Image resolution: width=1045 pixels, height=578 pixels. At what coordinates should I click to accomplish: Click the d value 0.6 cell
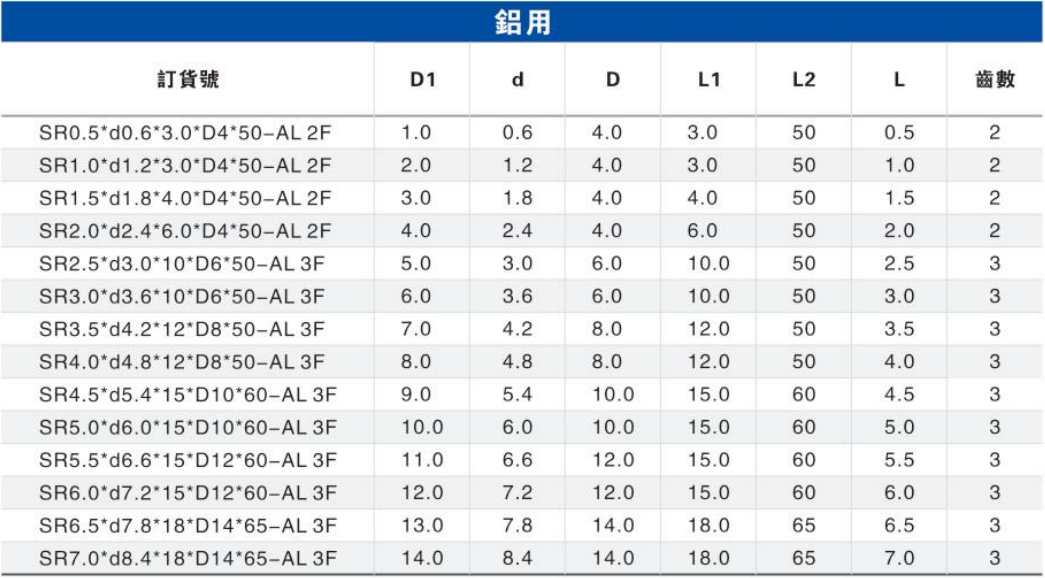coord(517,133)
